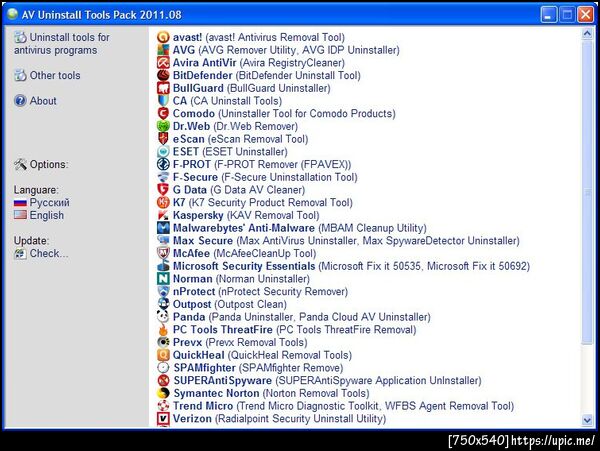Click the QuickHeal orange Q icon
The width and height of the screenshot is (600, 451).
click(x=163, y=355)
